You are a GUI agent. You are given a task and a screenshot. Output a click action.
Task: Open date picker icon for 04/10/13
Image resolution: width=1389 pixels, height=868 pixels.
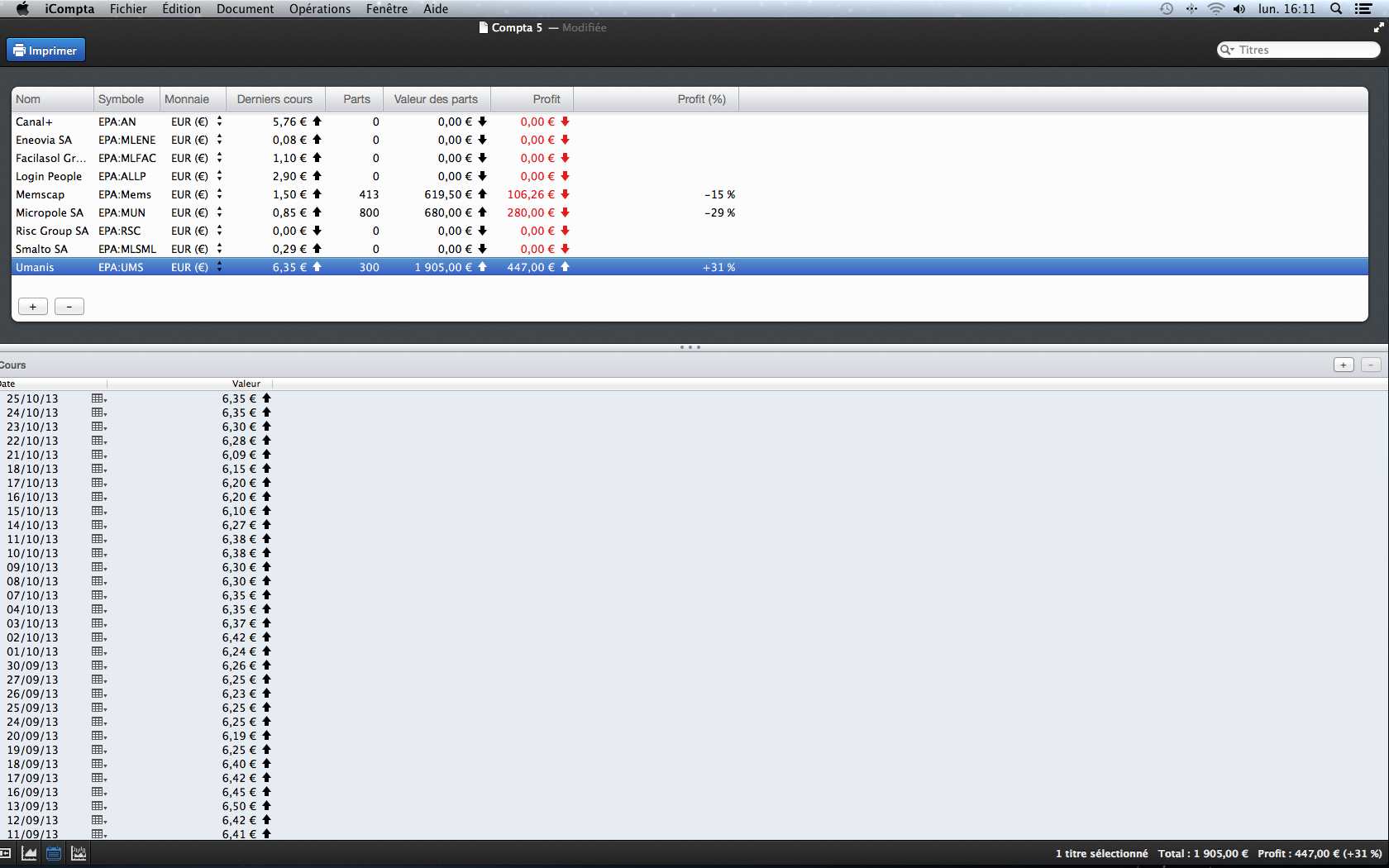pos(99,609)
